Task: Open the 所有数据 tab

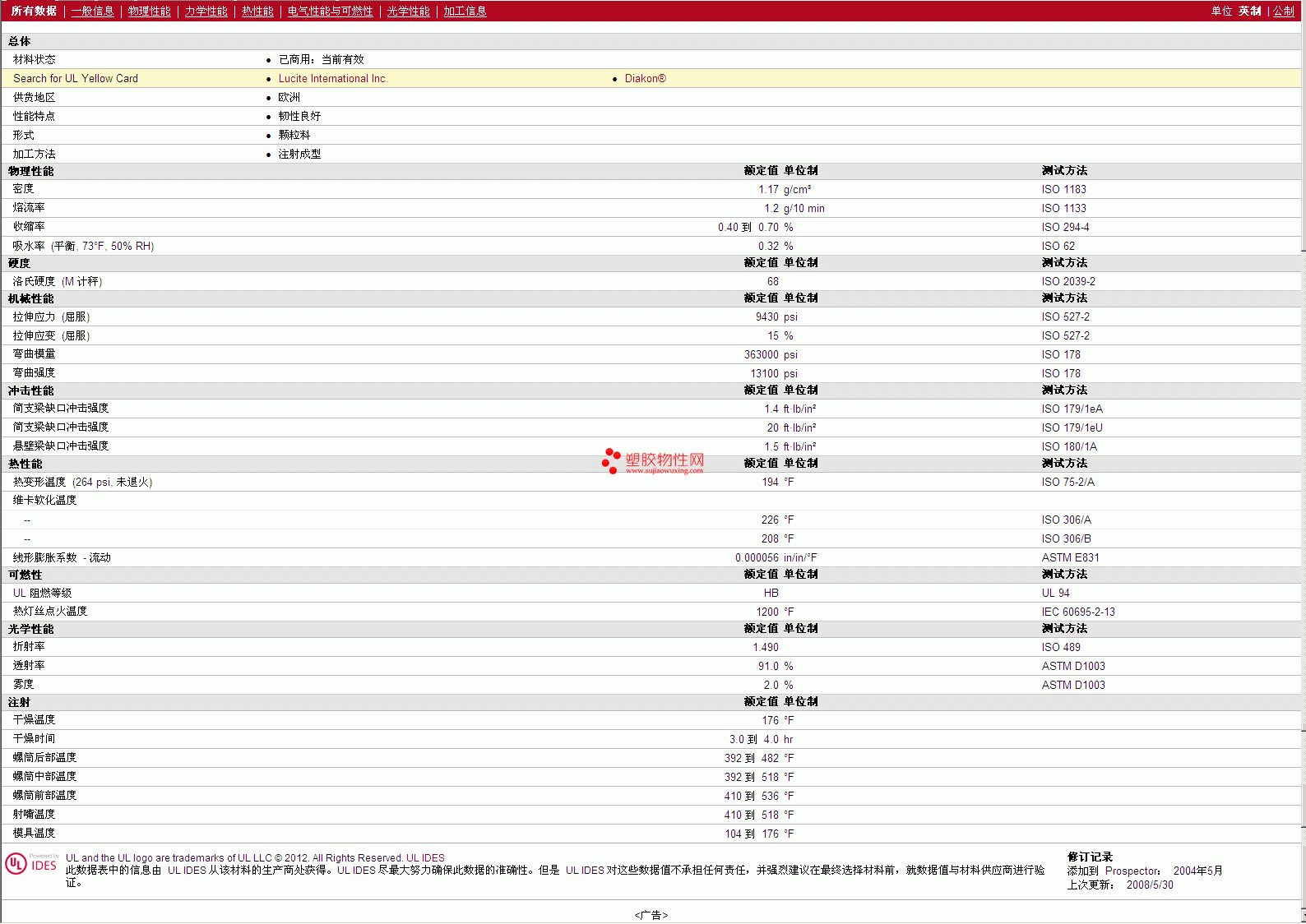Action: coord(34,11)
